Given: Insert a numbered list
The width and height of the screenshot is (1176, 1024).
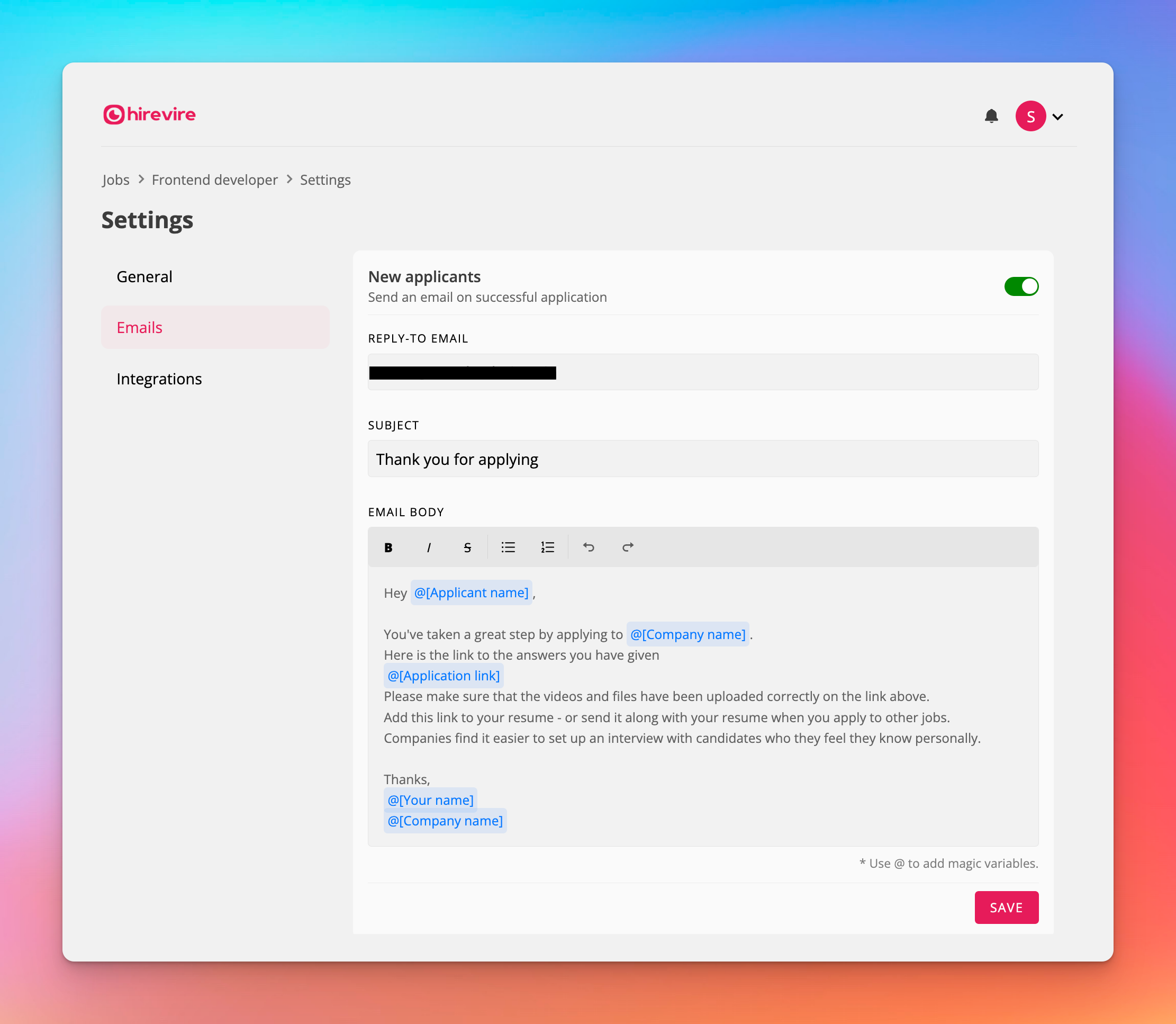Looking at the screenshot, I should pyautogui.click(x=547, y=547).
